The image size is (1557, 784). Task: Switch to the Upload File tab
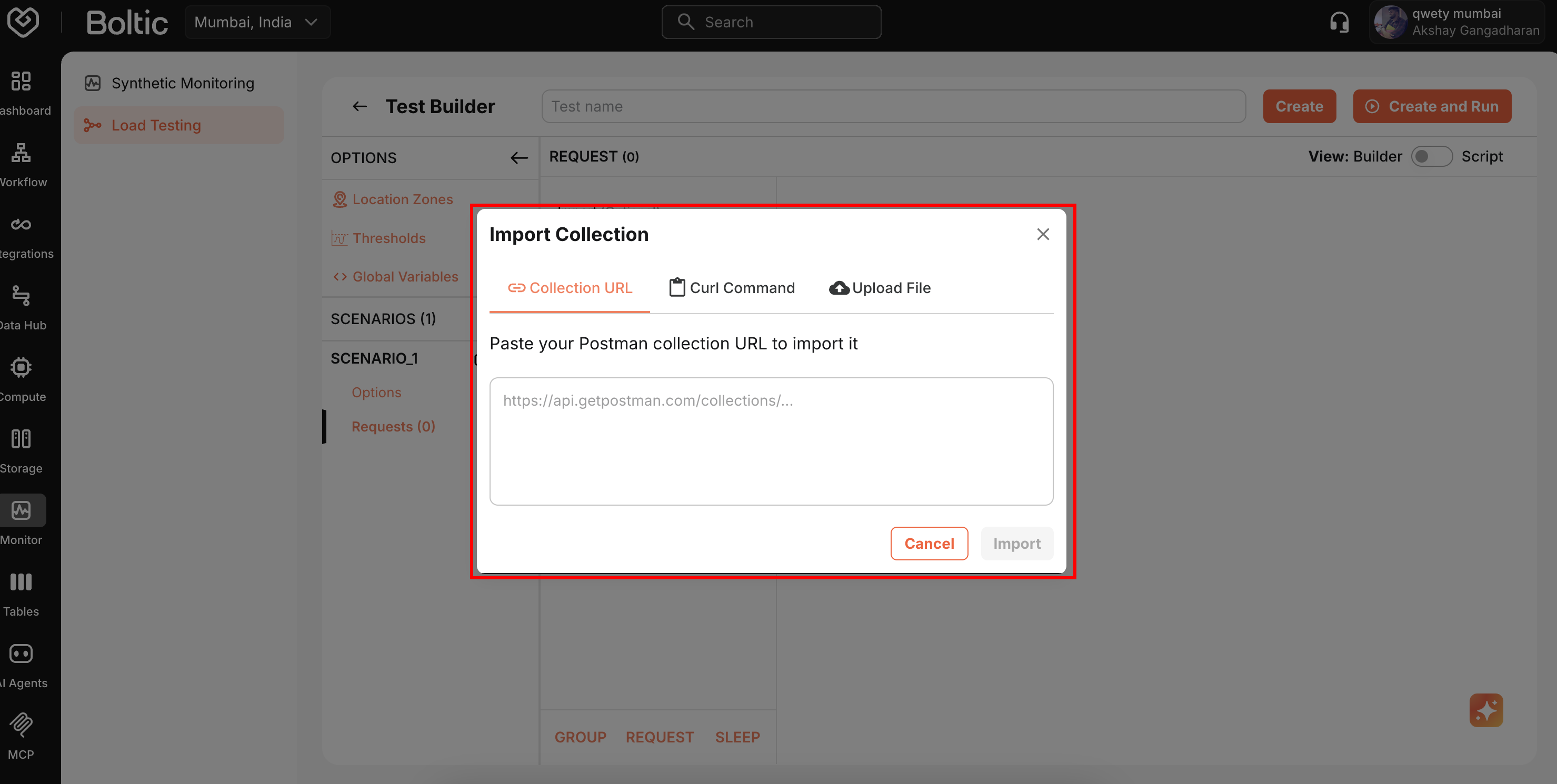click(x=880, y=287)
